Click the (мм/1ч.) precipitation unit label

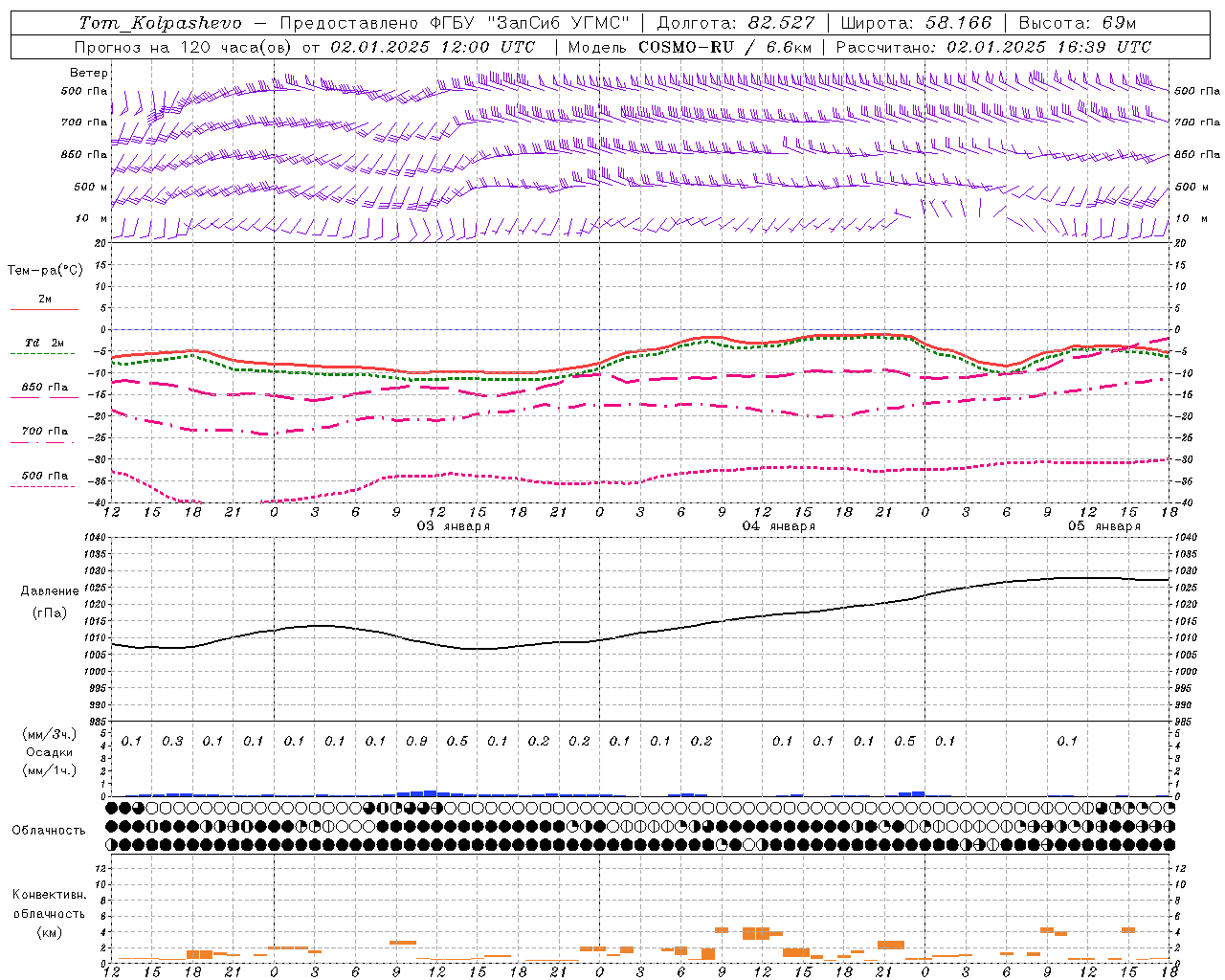(x=50, y=770)
